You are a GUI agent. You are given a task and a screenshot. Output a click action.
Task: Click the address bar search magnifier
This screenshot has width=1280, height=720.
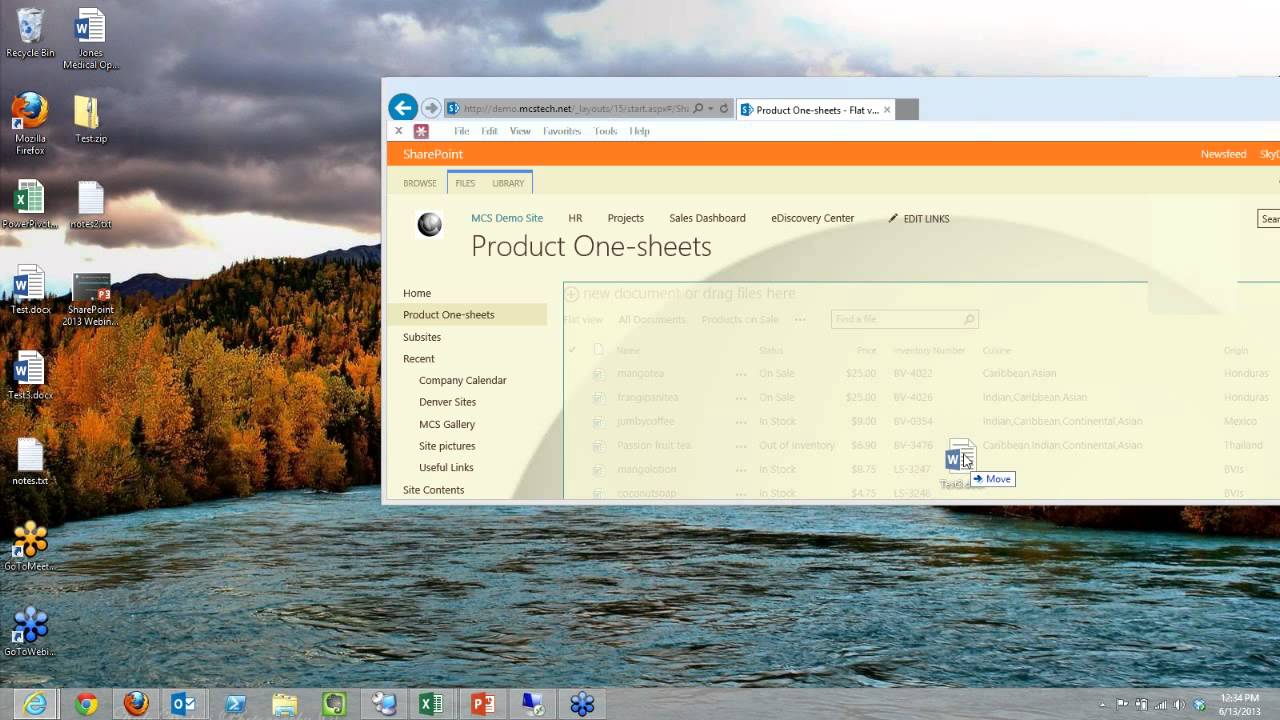(698, 109)
